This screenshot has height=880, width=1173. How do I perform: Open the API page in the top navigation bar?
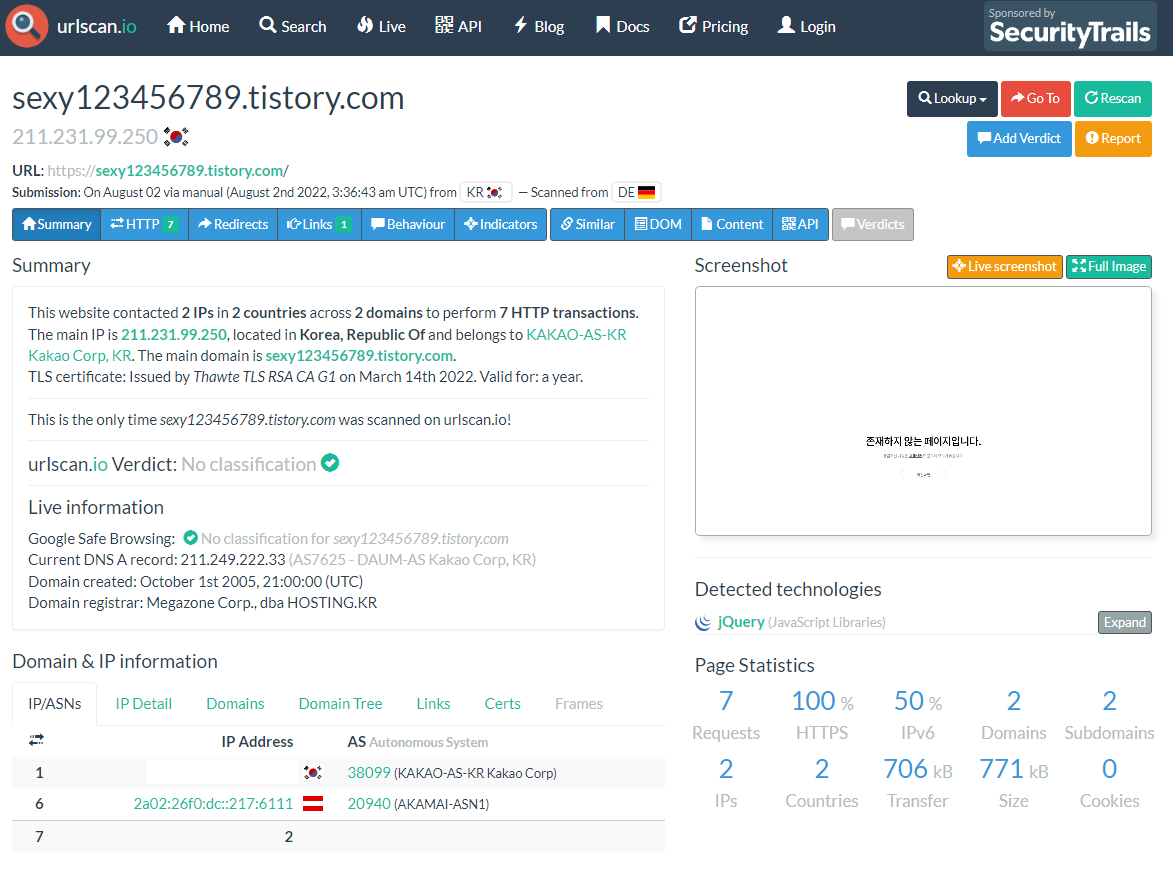pyautogui.click(x=458, y=26)
